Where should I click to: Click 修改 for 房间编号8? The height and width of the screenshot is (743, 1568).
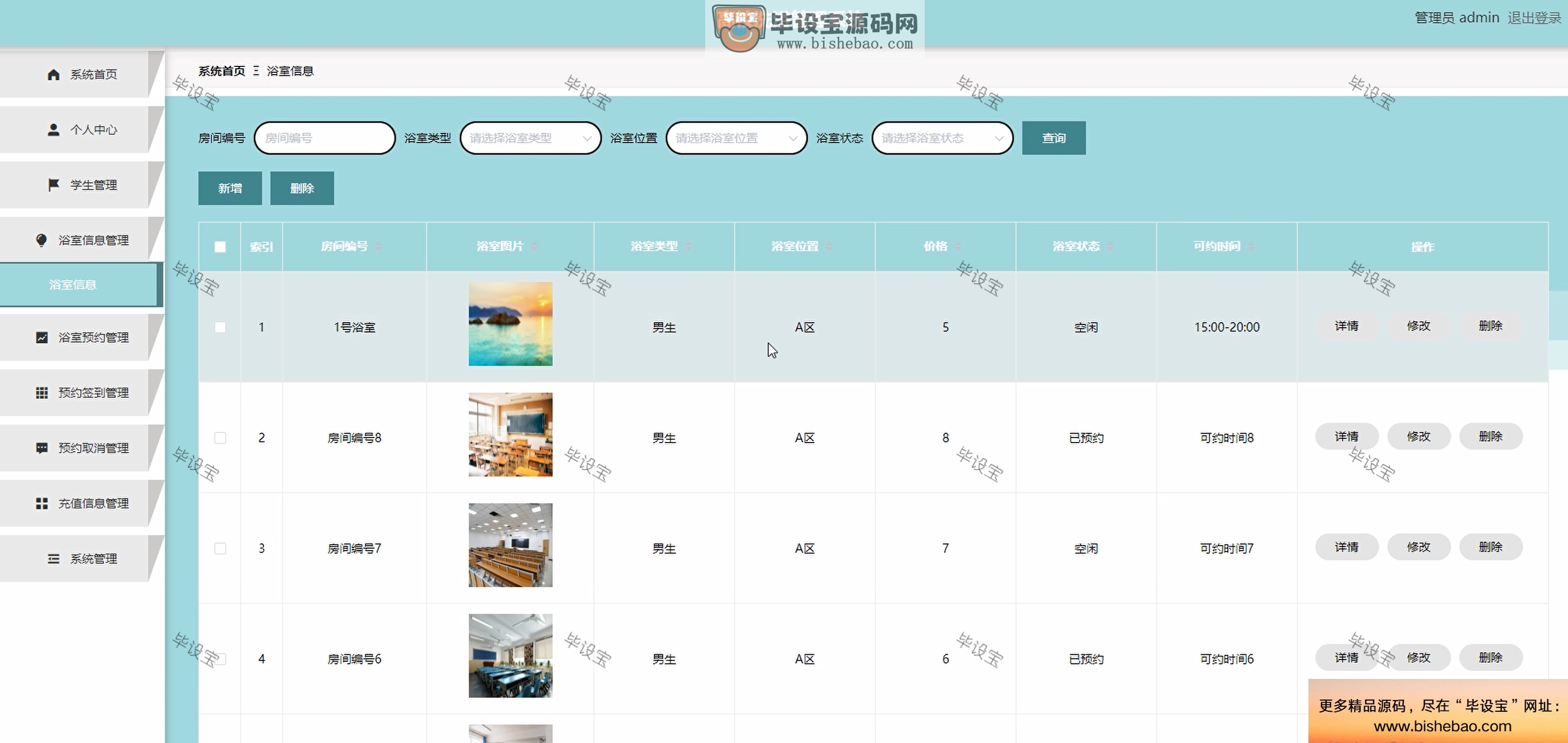1418,436
